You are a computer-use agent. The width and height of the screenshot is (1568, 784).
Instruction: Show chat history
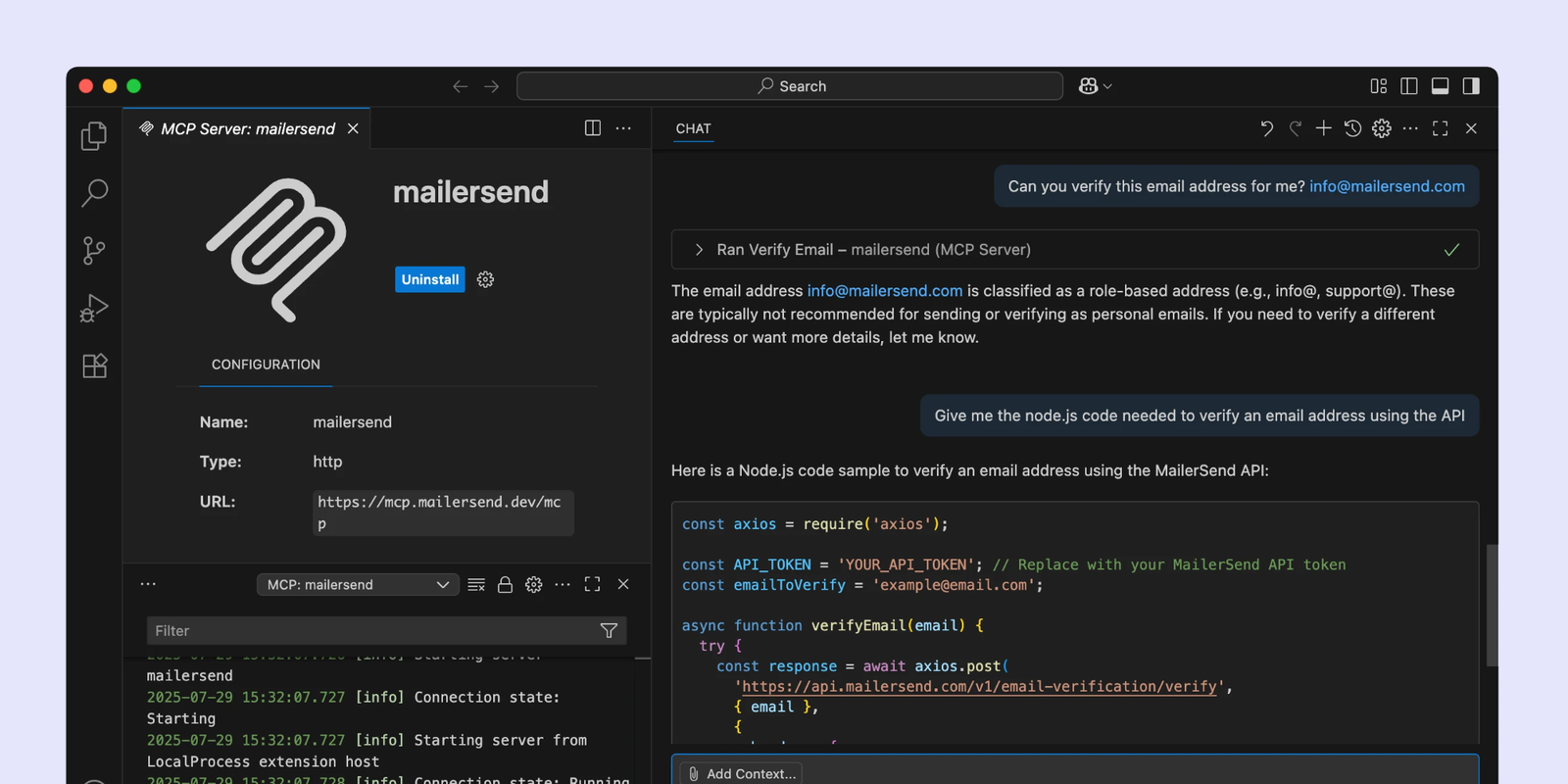1352,128
